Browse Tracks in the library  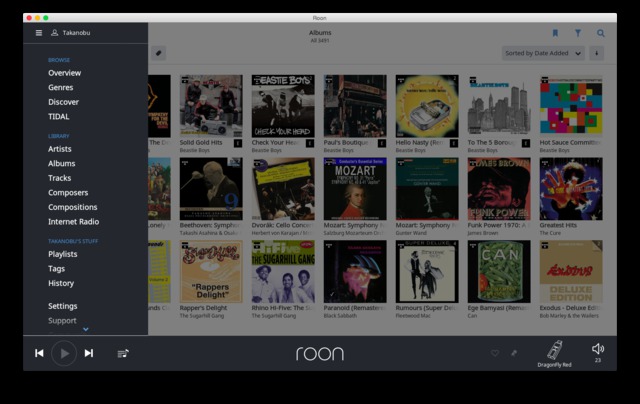click(60, 178)
